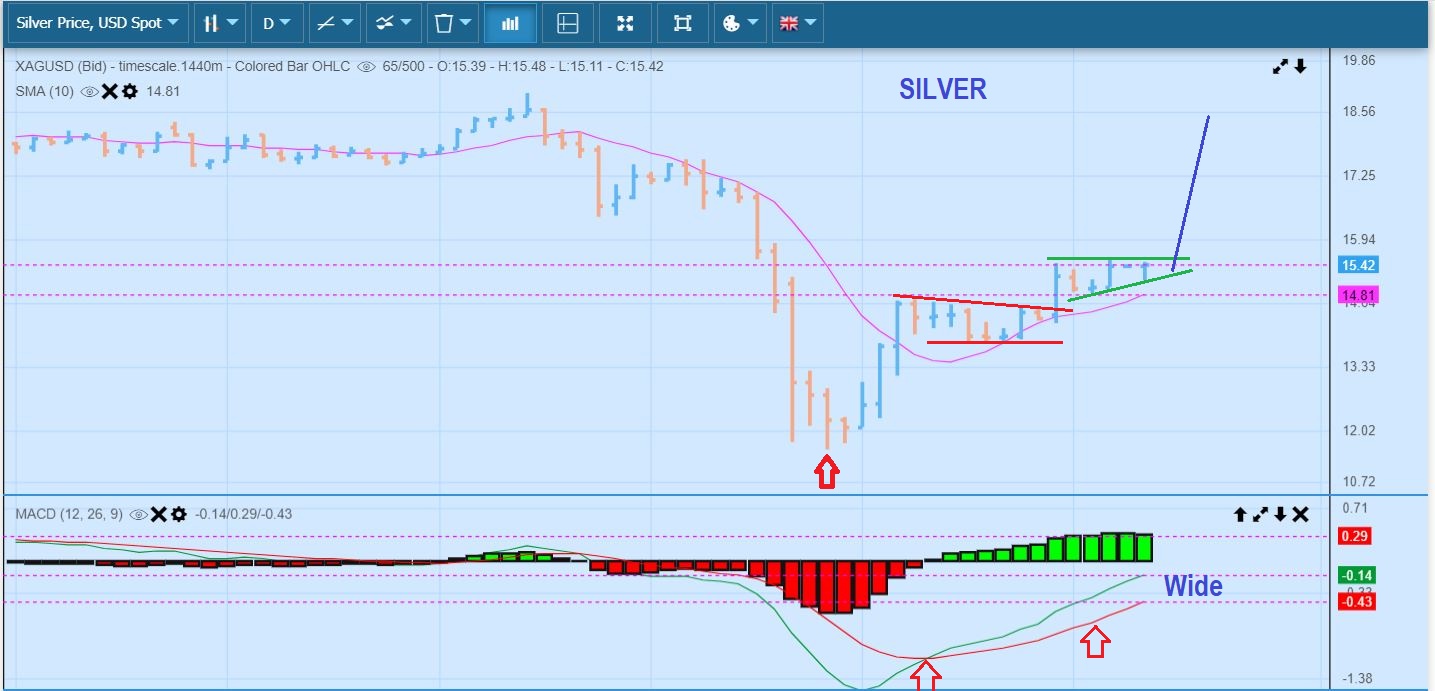Remove the MACD (12, 26, 9) indicator
The height and width of the screenshot is (691, 1435).
pos(158,514)
